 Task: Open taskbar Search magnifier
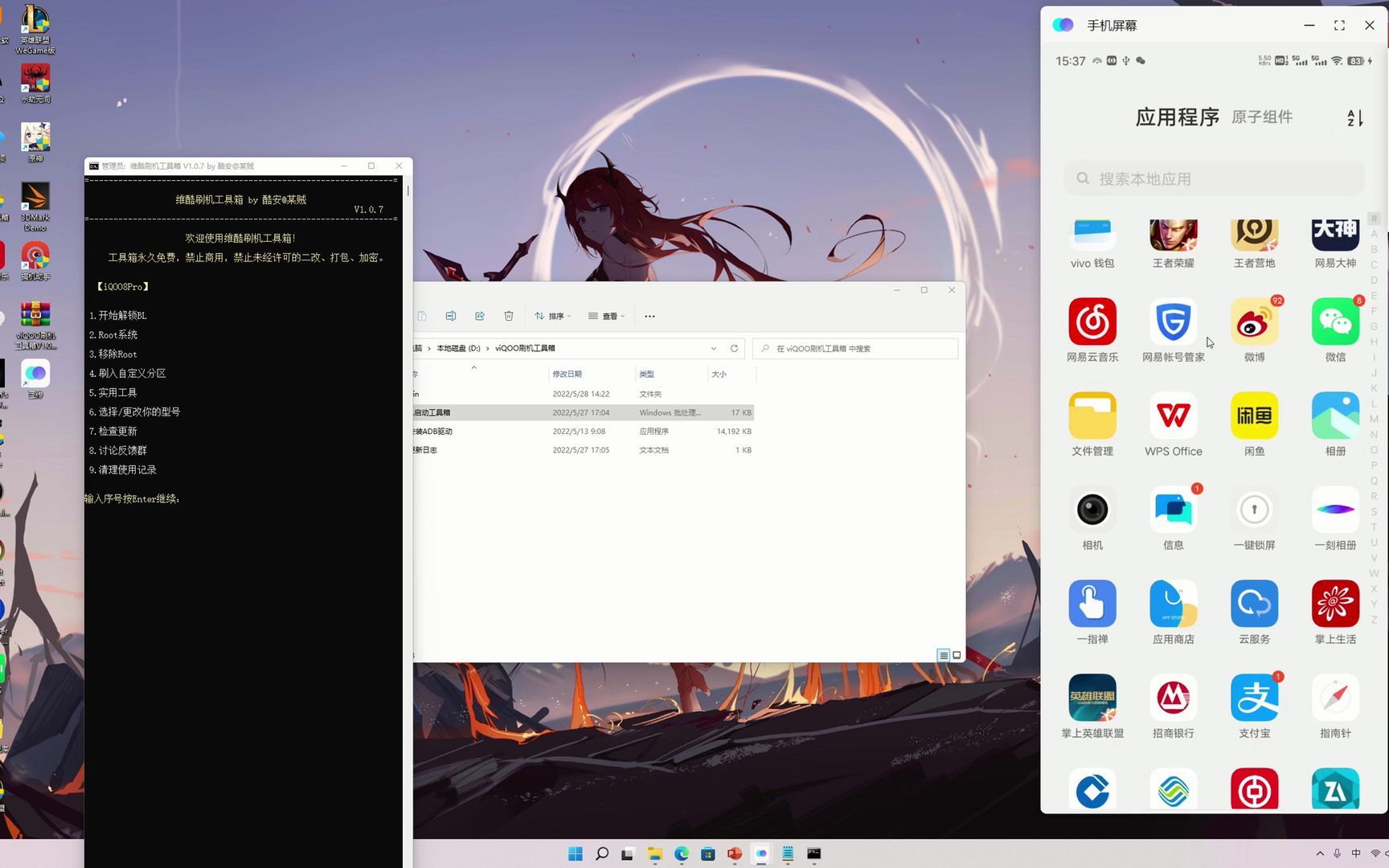pyautogui.click(x=602, y=854)
